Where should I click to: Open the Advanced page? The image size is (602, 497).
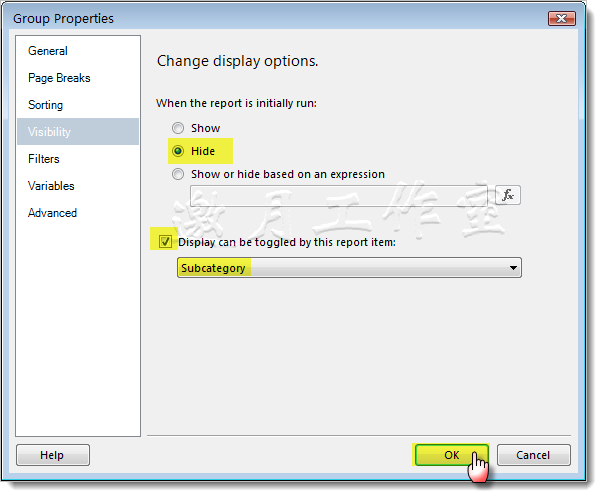[52, 213]
